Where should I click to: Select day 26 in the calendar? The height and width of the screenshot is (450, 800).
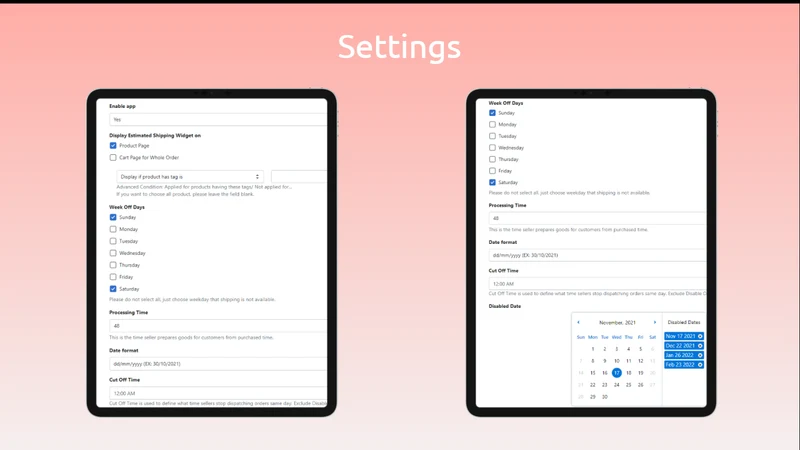click(x=640, y=385)
